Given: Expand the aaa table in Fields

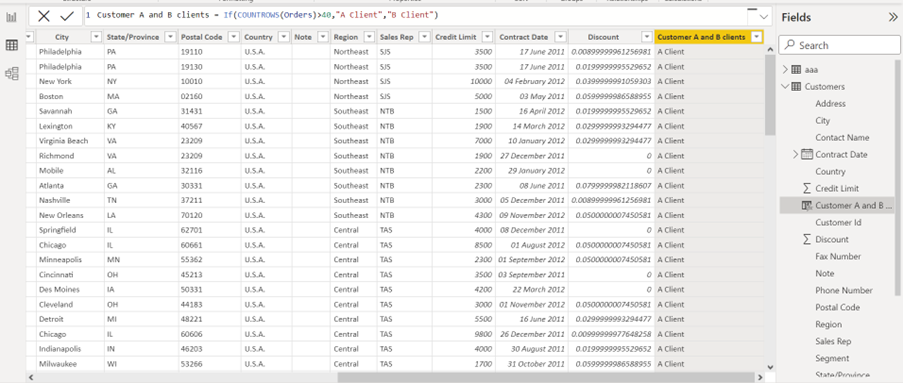Looking at the screenshot, I should click(785, 70).
